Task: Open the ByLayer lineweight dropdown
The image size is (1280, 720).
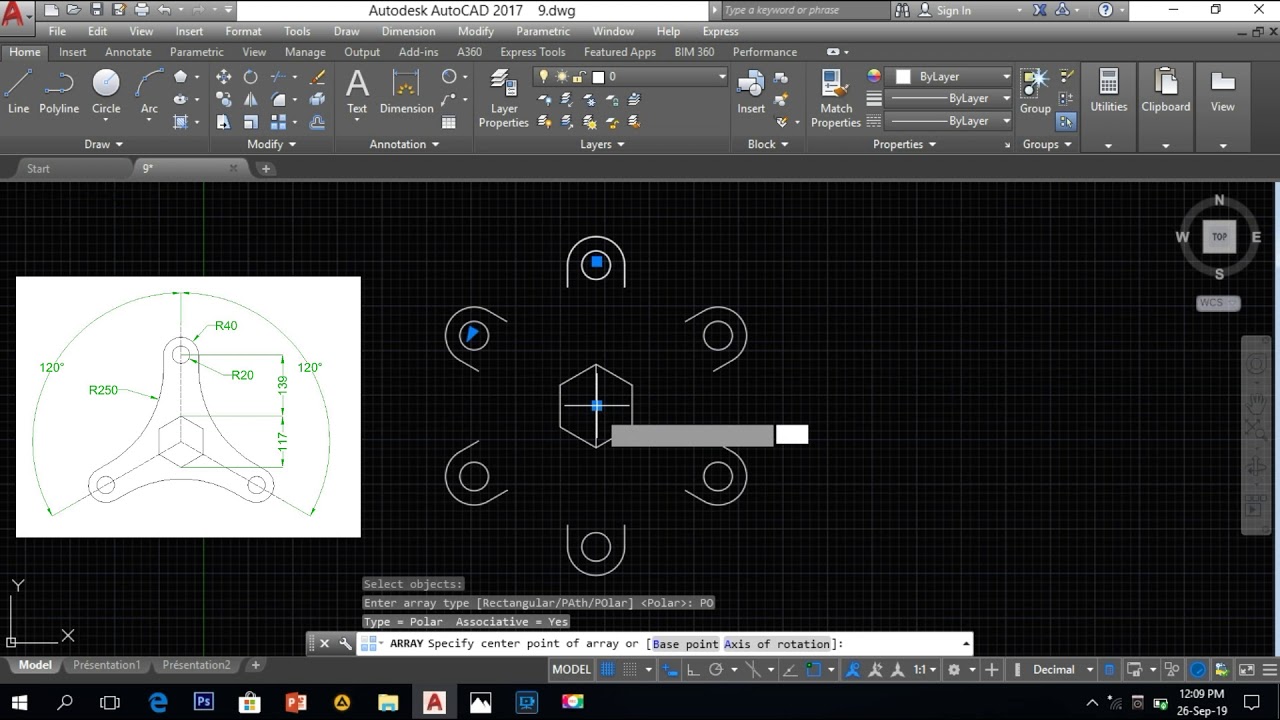Action: click(950, 99)
